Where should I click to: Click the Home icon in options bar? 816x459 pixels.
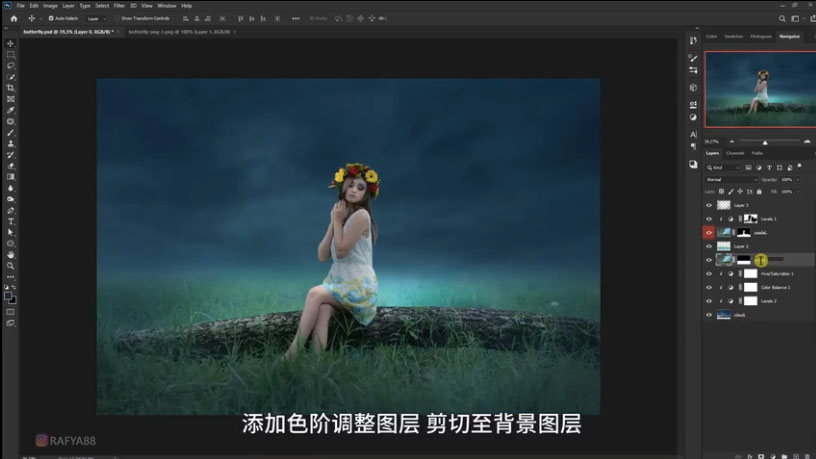click(x=14, y=19)
